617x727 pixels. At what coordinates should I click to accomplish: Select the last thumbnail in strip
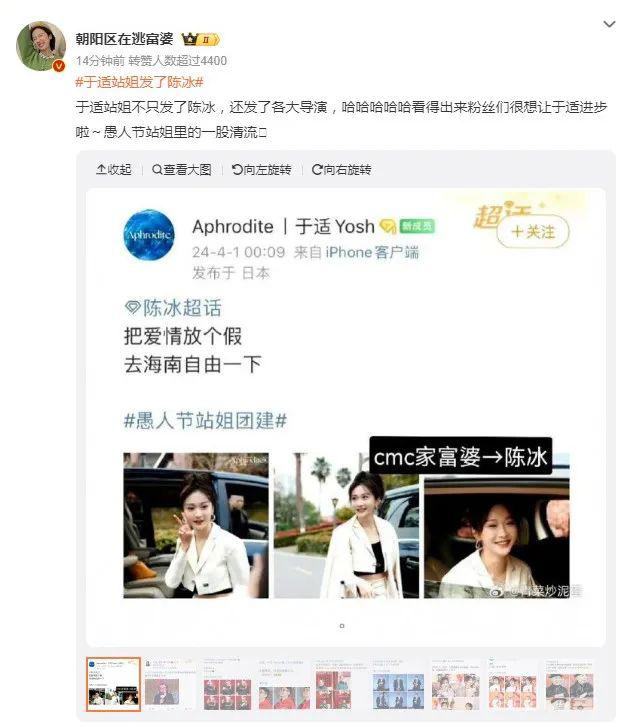570,684
